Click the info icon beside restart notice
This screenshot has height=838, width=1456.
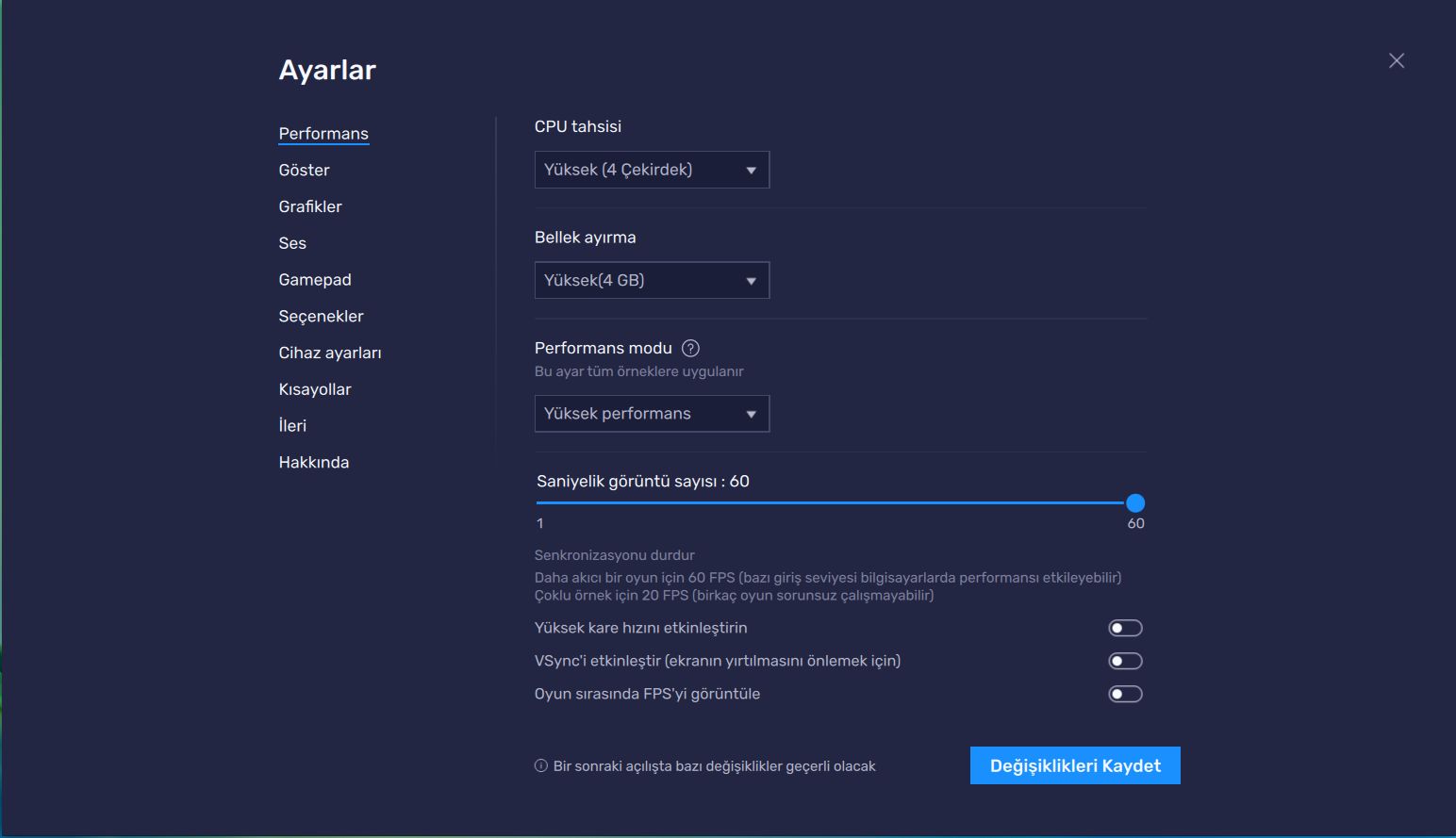pos(541,765)
